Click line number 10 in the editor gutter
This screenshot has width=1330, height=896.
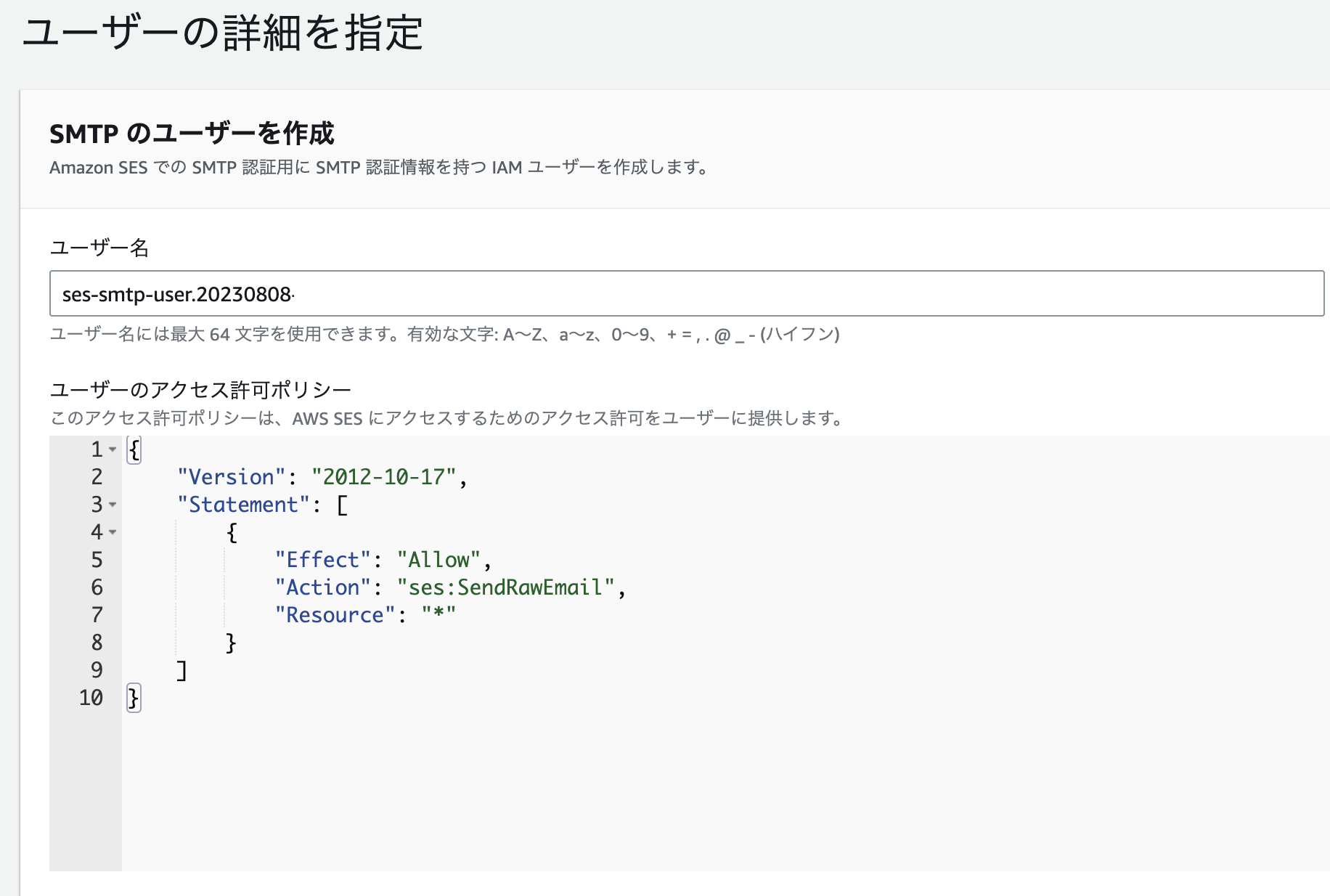click(91, 698)
